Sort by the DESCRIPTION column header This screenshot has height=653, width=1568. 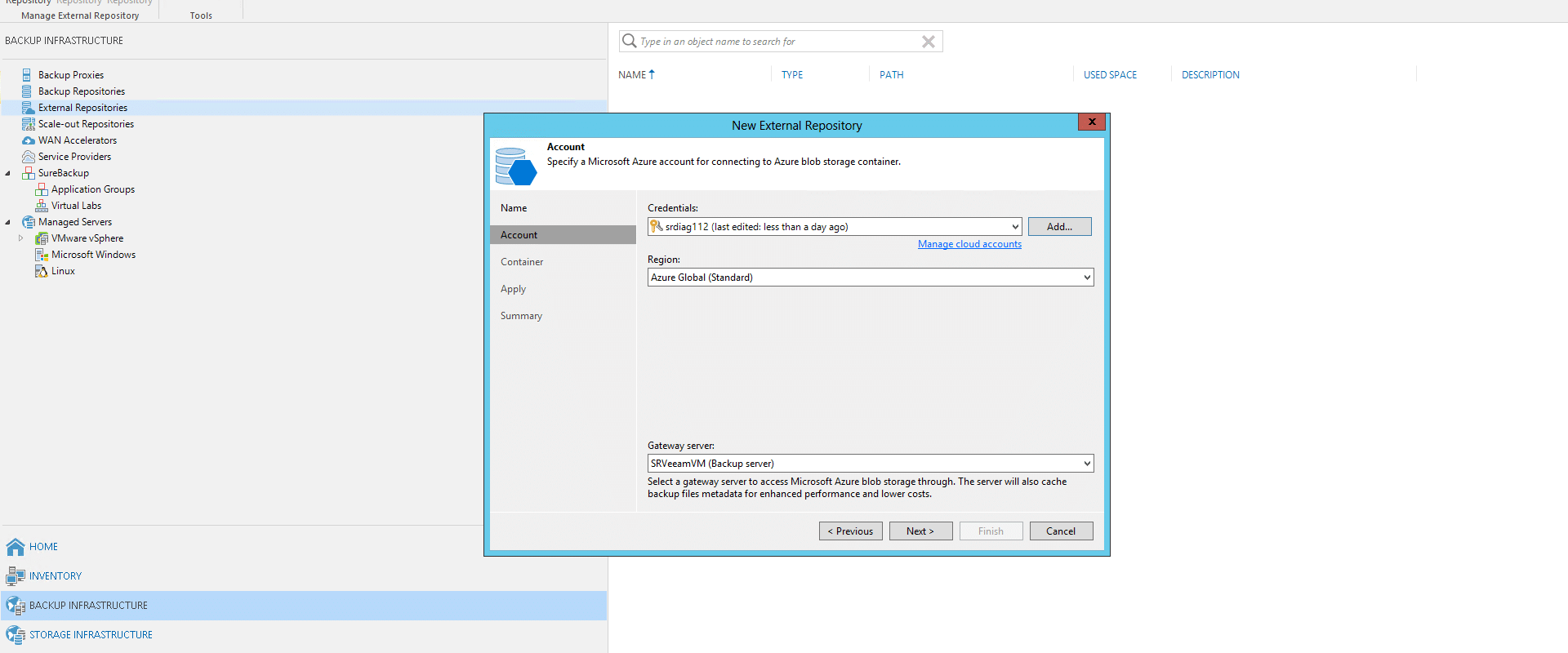click(x=1210, y=75)
